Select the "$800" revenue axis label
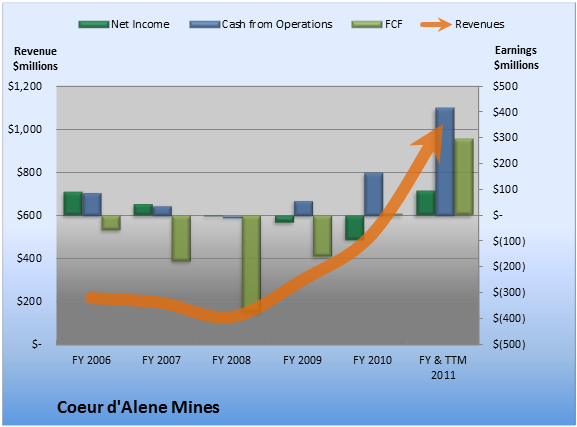Screen dimensions: 577x427 29,172
